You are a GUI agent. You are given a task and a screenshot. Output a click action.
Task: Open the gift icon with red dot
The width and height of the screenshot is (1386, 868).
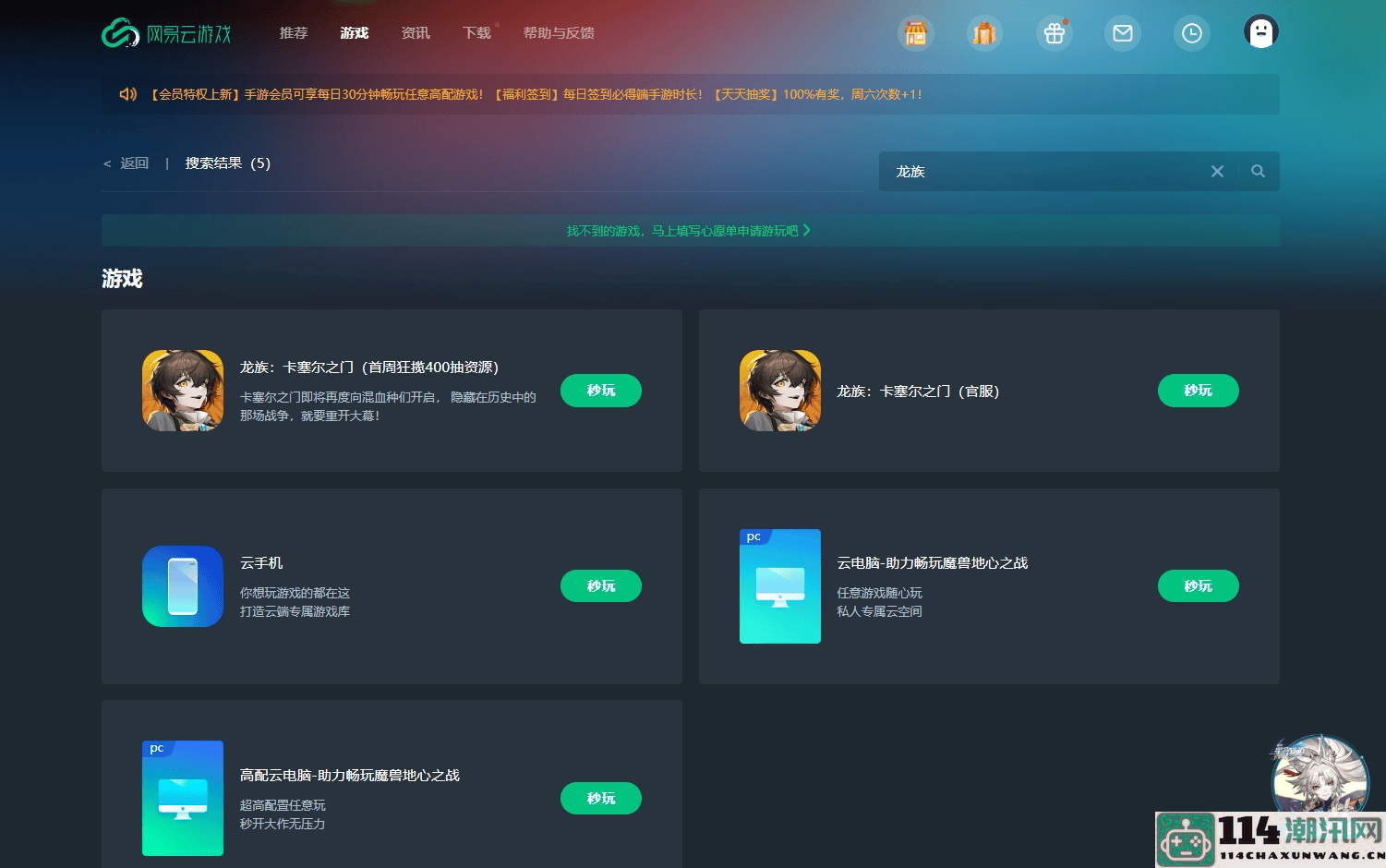click(x=1055, y=34)
